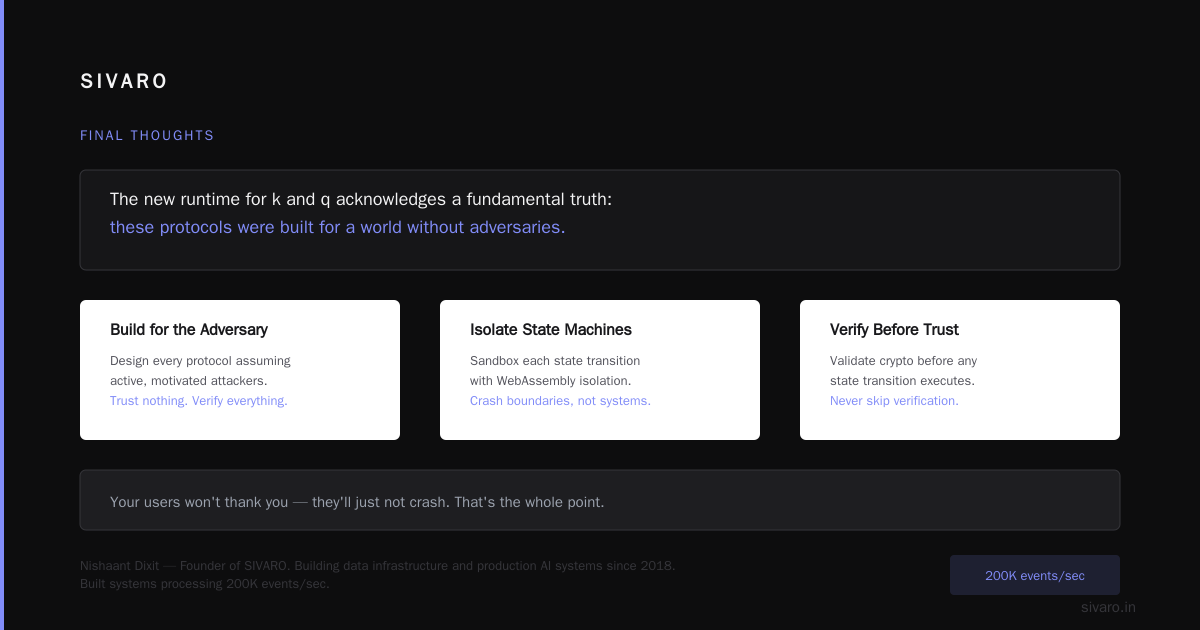1200x630 pixels.
Task: Click the 'new runtime for k and q' sentence
Action: pos(361,199)
